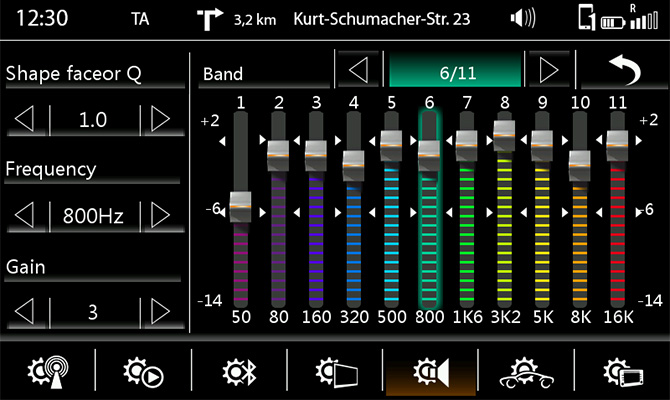Open media playback settings icon

pos(143,374)
